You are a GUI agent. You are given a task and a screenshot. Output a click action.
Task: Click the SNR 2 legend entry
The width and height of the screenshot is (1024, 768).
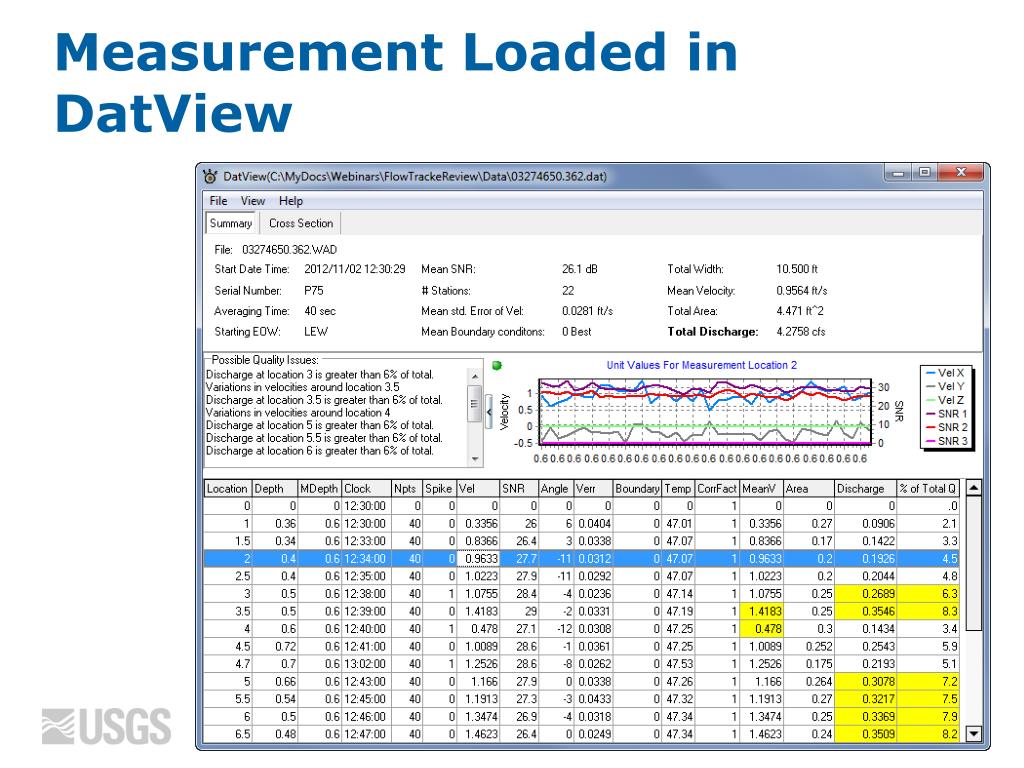tap(946, 428)
